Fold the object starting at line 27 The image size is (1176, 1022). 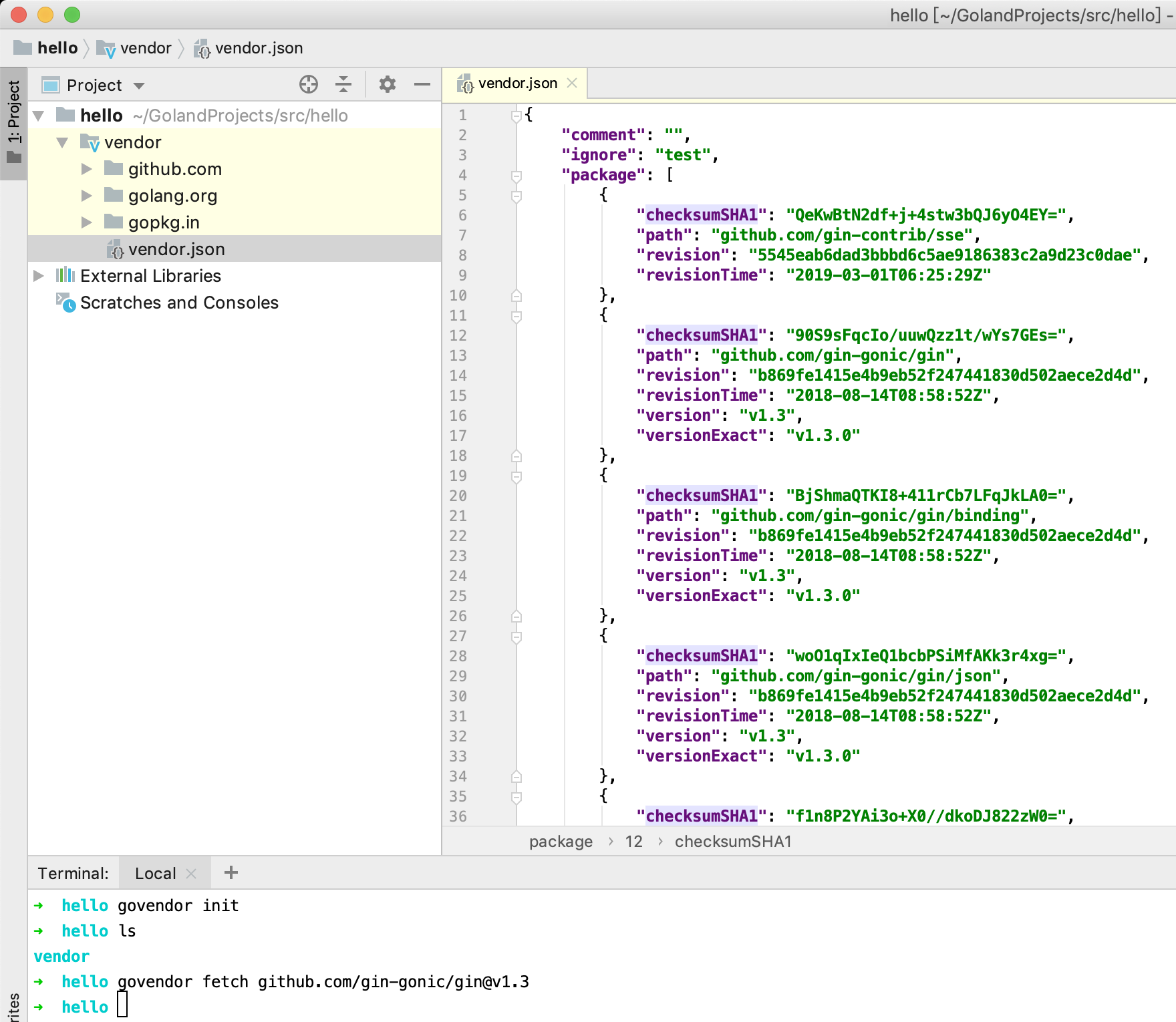click(x=516, y=637)
